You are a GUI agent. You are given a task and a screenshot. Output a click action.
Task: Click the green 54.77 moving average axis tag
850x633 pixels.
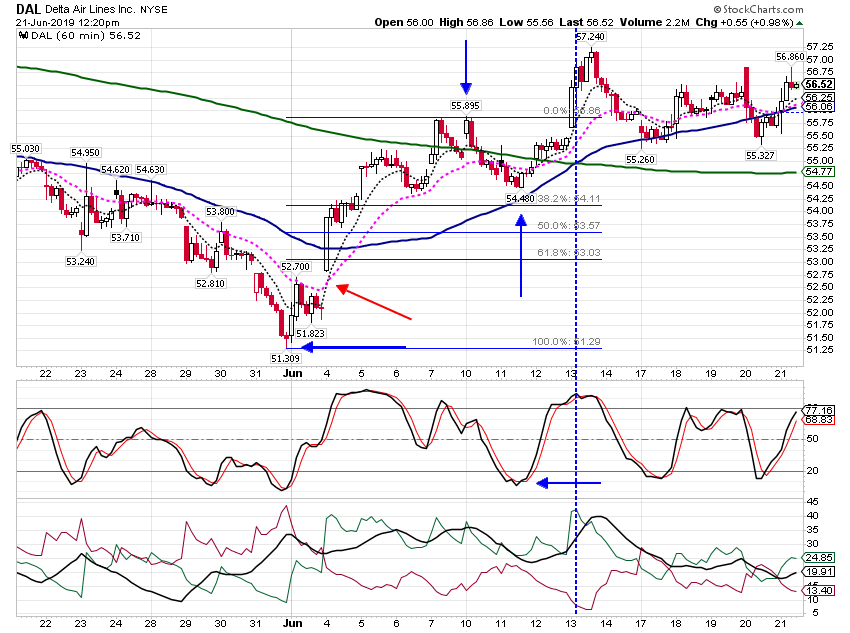point(819,172)
